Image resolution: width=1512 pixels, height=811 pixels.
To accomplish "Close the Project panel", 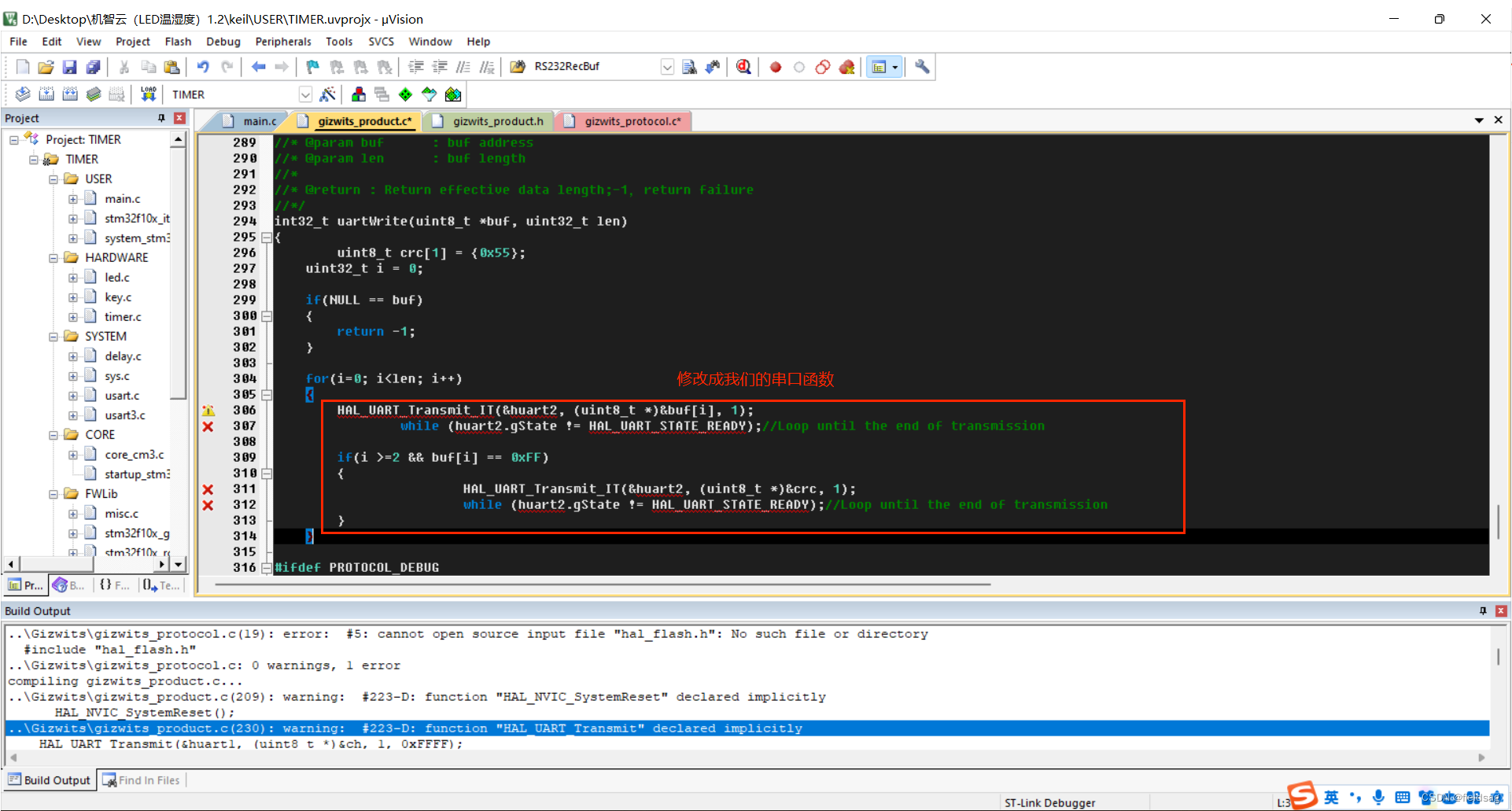I will click(179, 118).
